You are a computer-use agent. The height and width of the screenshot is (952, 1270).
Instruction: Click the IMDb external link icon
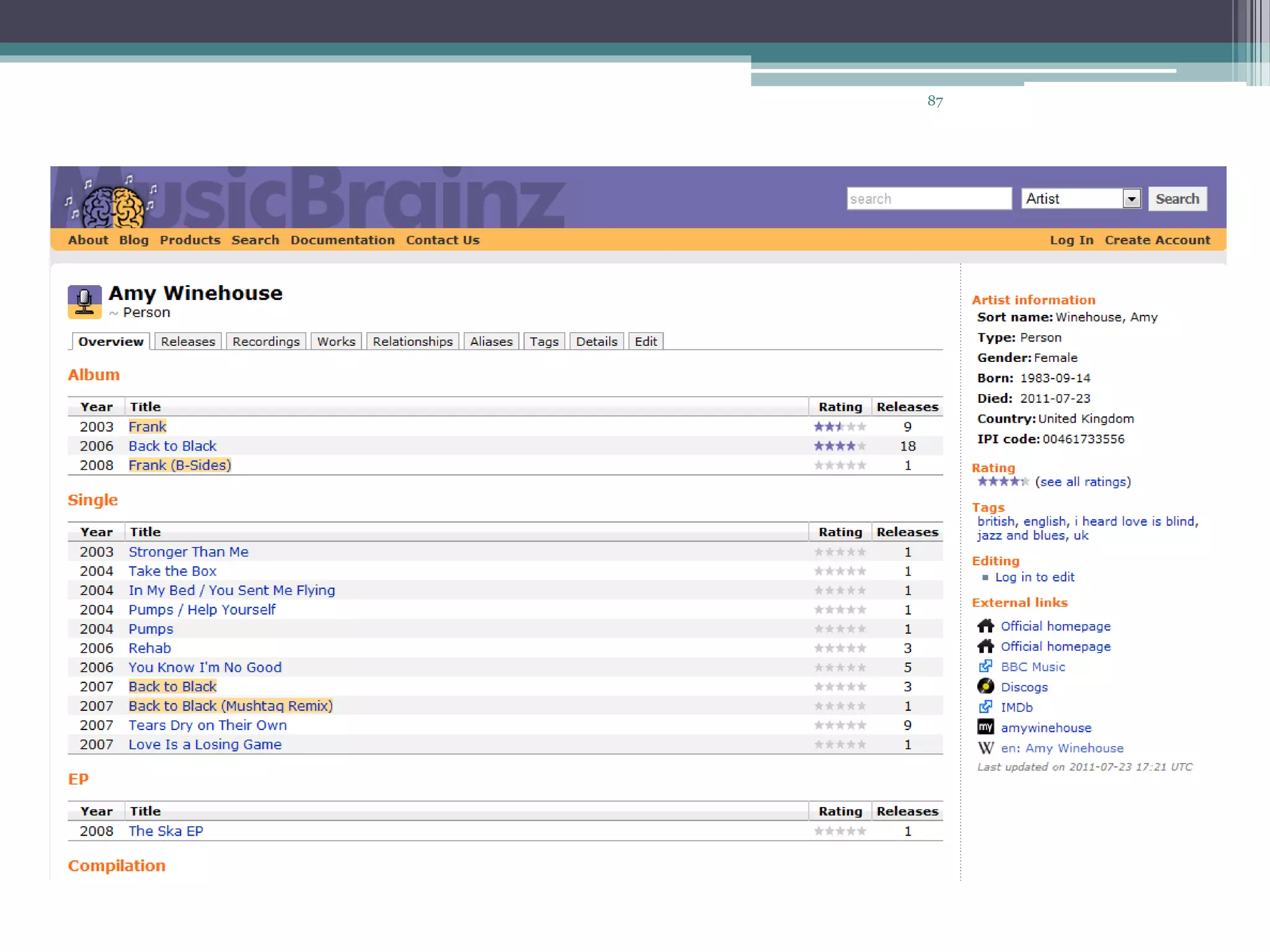[x=985, y=707]
